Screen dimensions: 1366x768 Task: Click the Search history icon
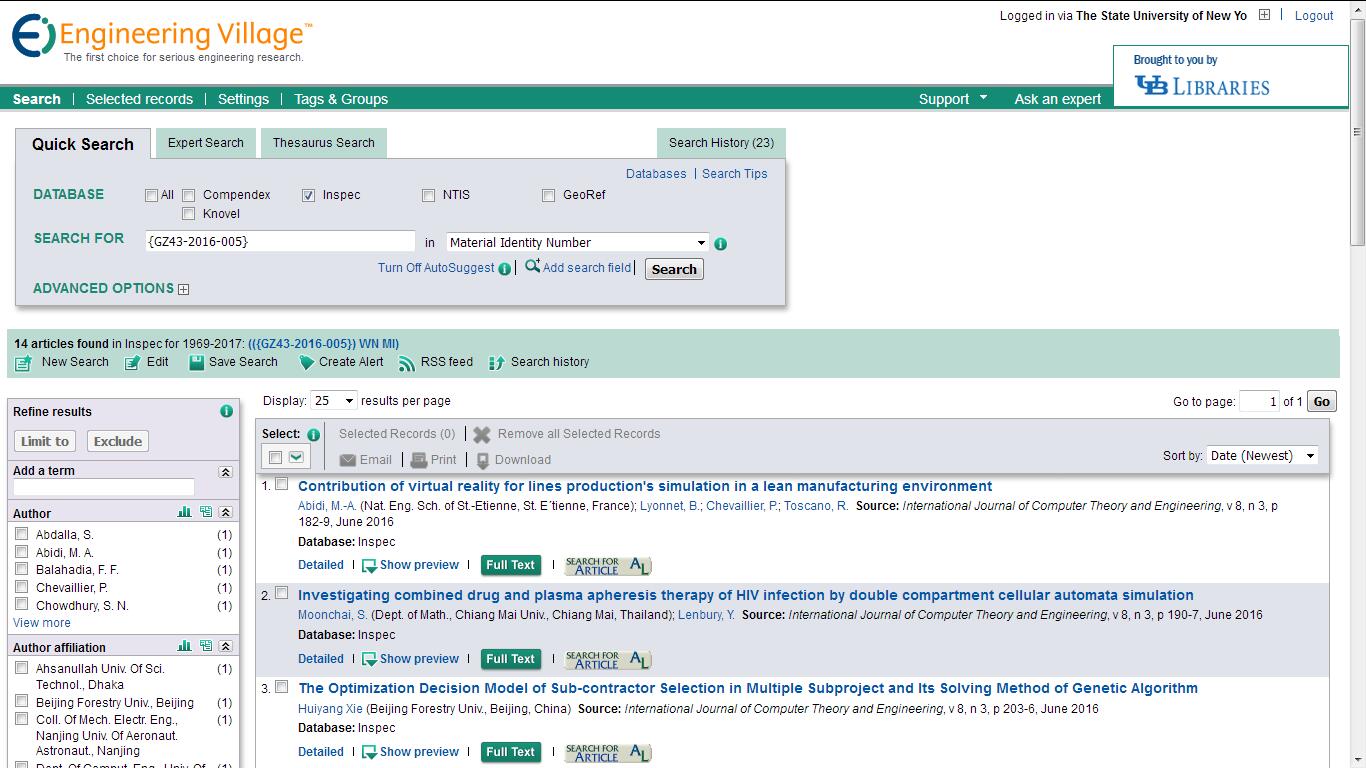tap(496, 363)
